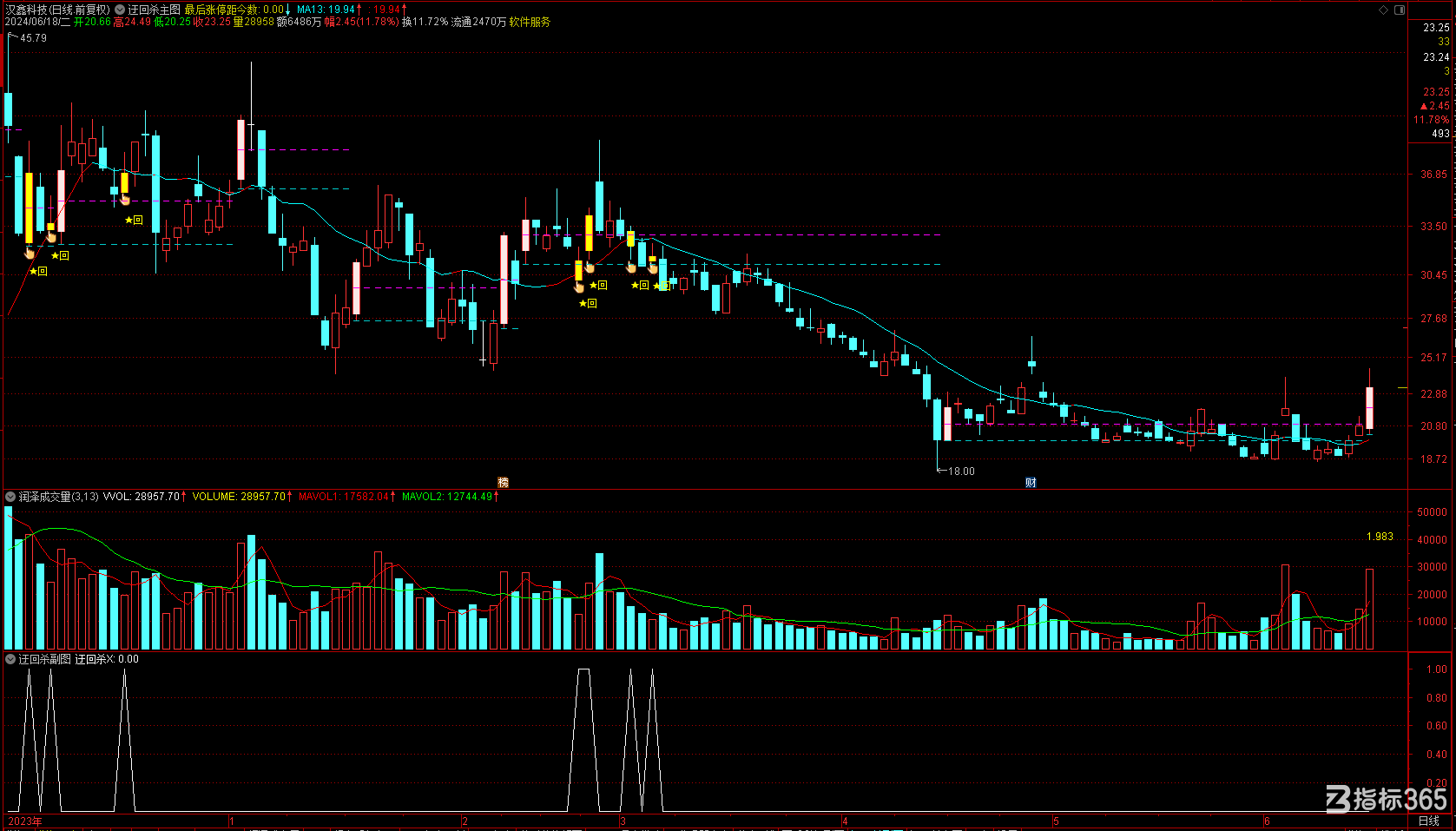Click the MAVOL2: 12744.49 label
Screen dimensions: 1456x831
pos(447,497)
